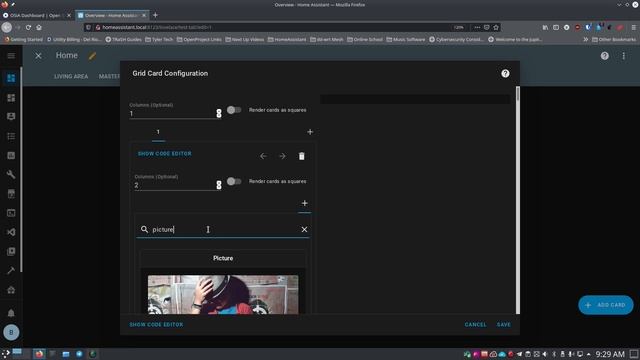Open notifications bell in sidebar
The image size is (640, 360).
click(x=11, y=313)
